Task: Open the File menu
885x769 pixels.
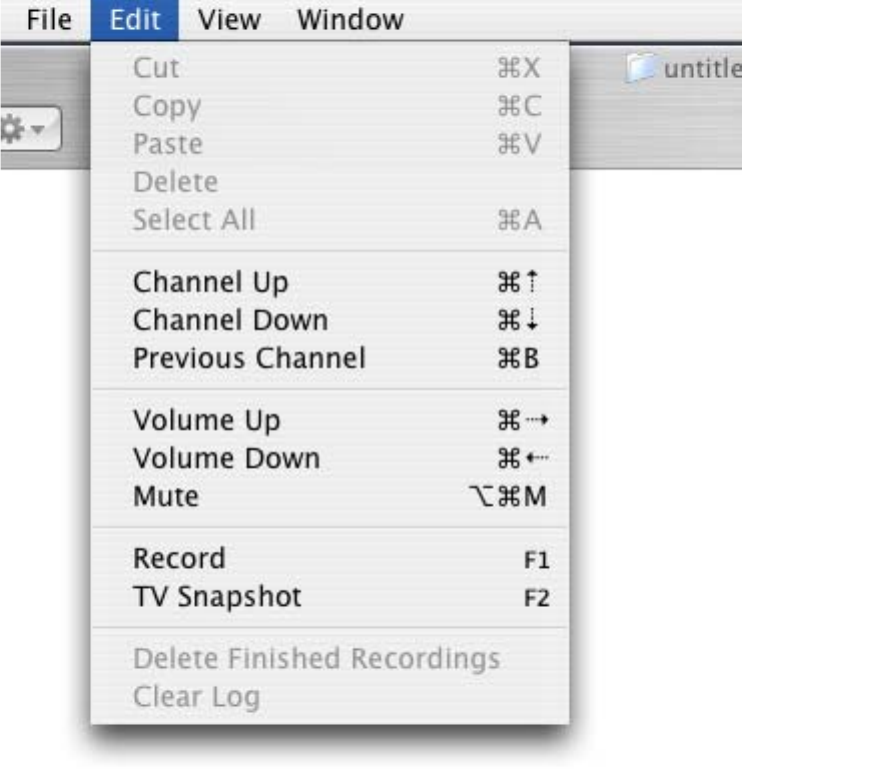Action: [x=50, y=19]
